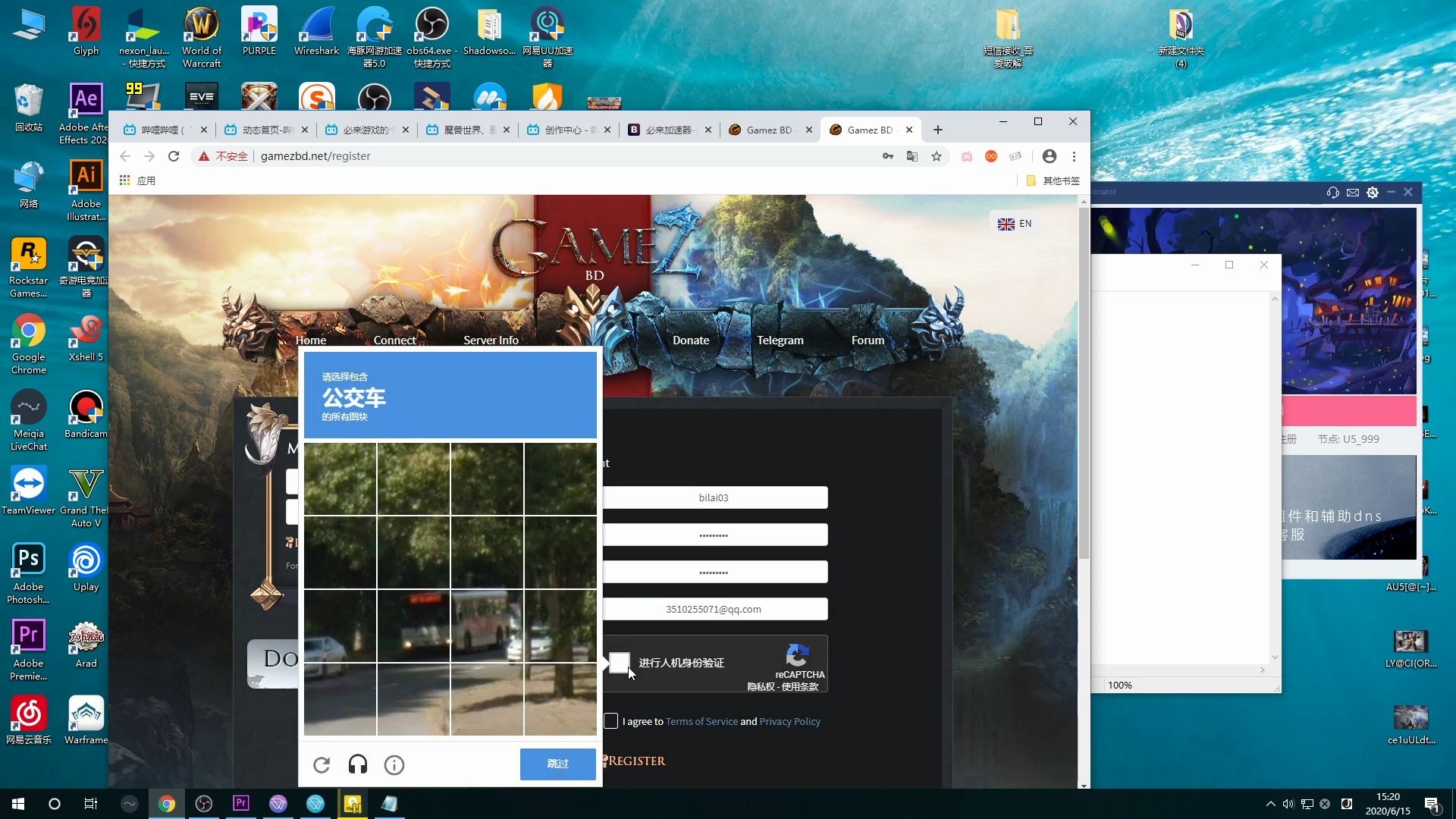
Task: Switch to audio captcha challenge
Action: tap(358, 764)
